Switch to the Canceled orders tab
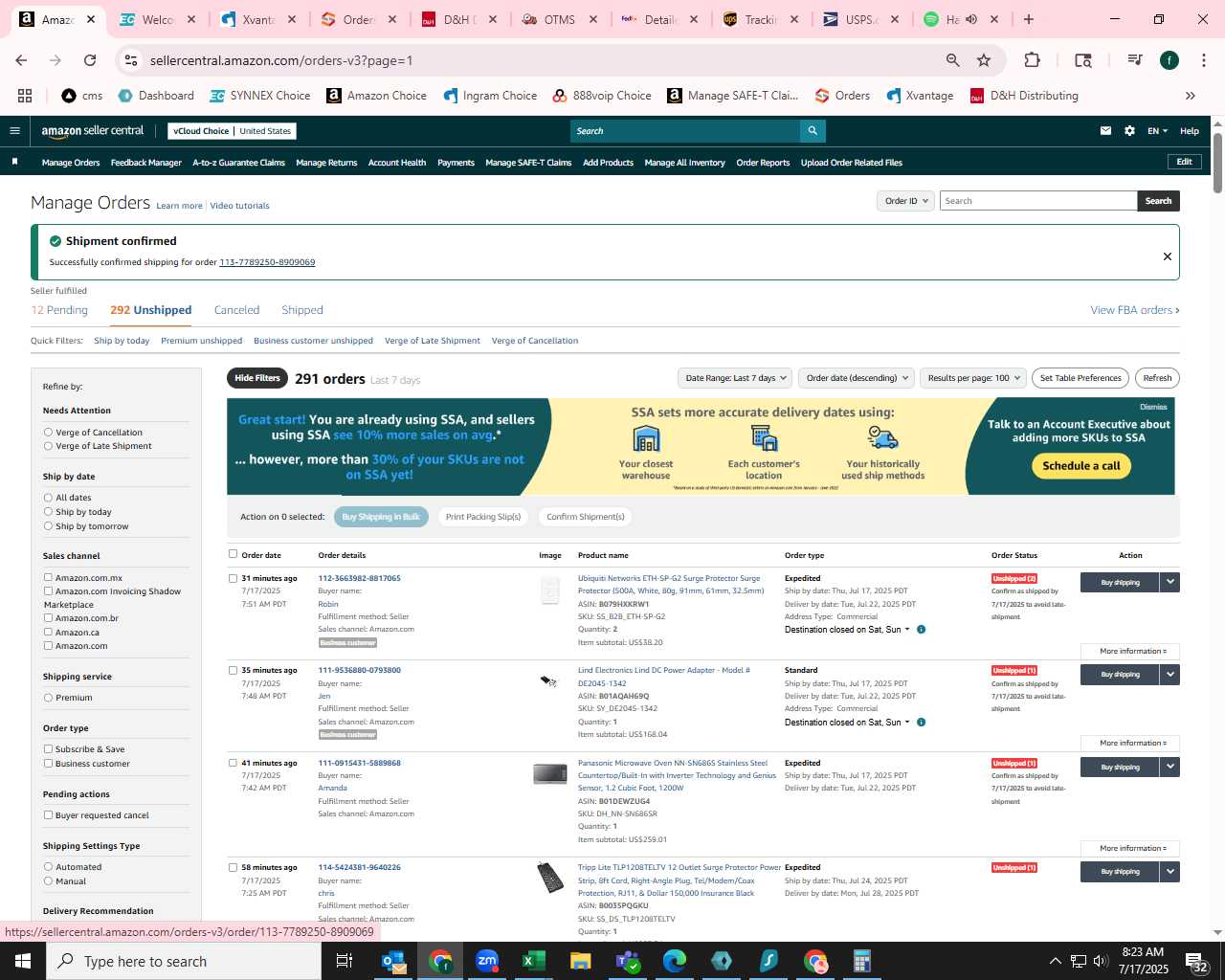1225x980 pixels. click(x=236, y=310)
